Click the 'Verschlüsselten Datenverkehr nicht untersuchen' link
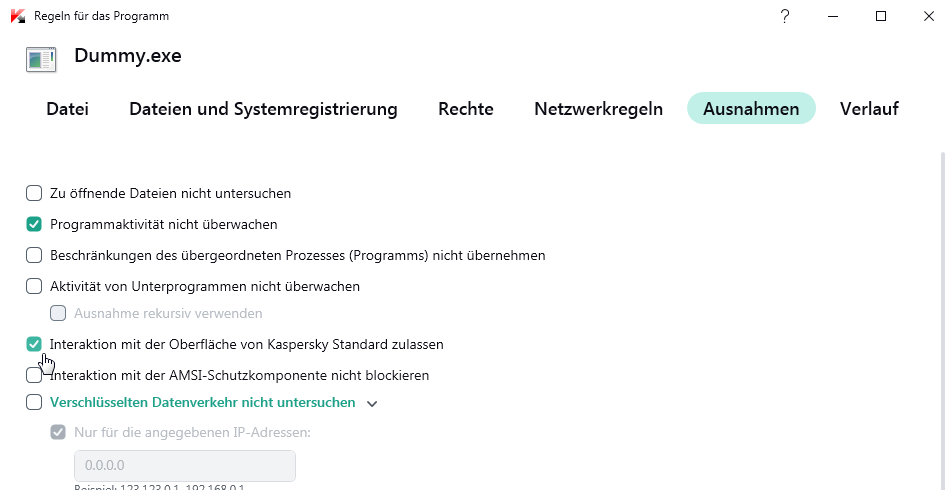The width and height of the screenshot is (949, 490). click(x=203, y=403)
